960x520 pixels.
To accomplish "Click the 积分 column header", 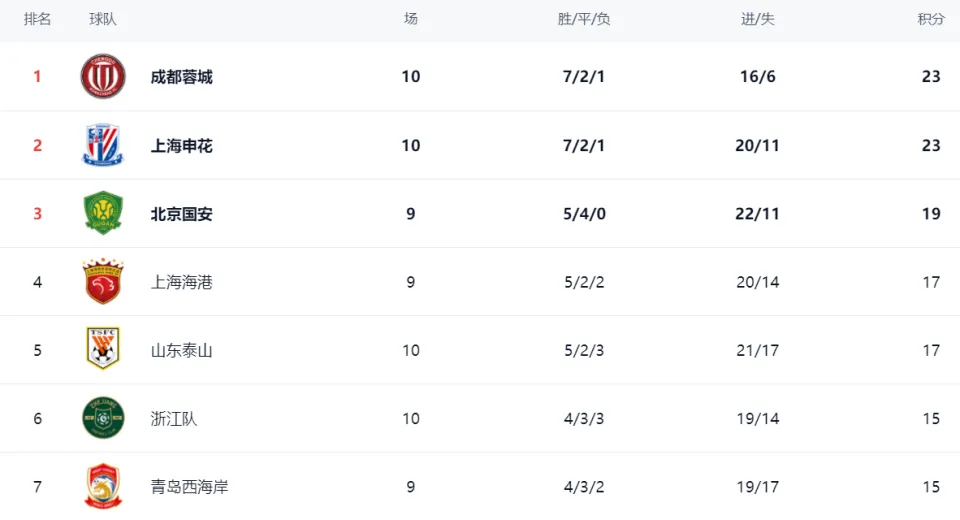I will coord(931,20).
